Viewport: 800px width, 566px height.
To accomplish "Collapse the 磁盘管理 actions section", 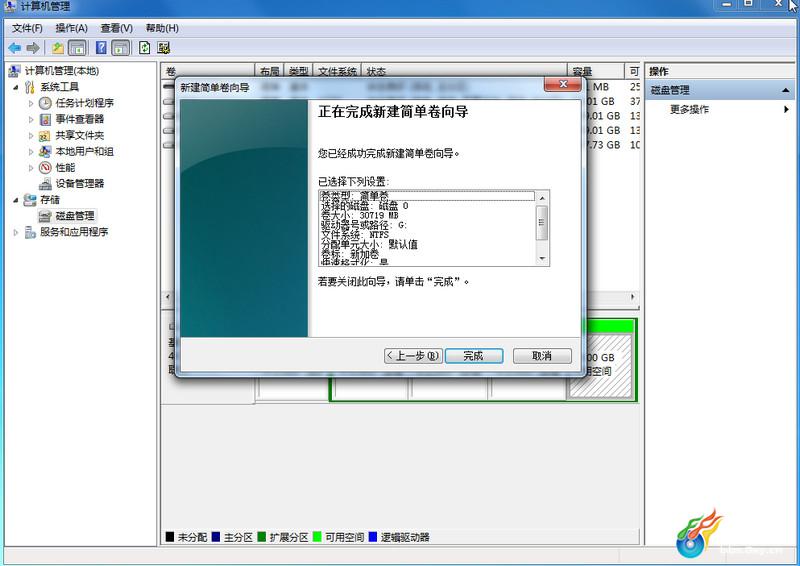I will pos(785,90).
